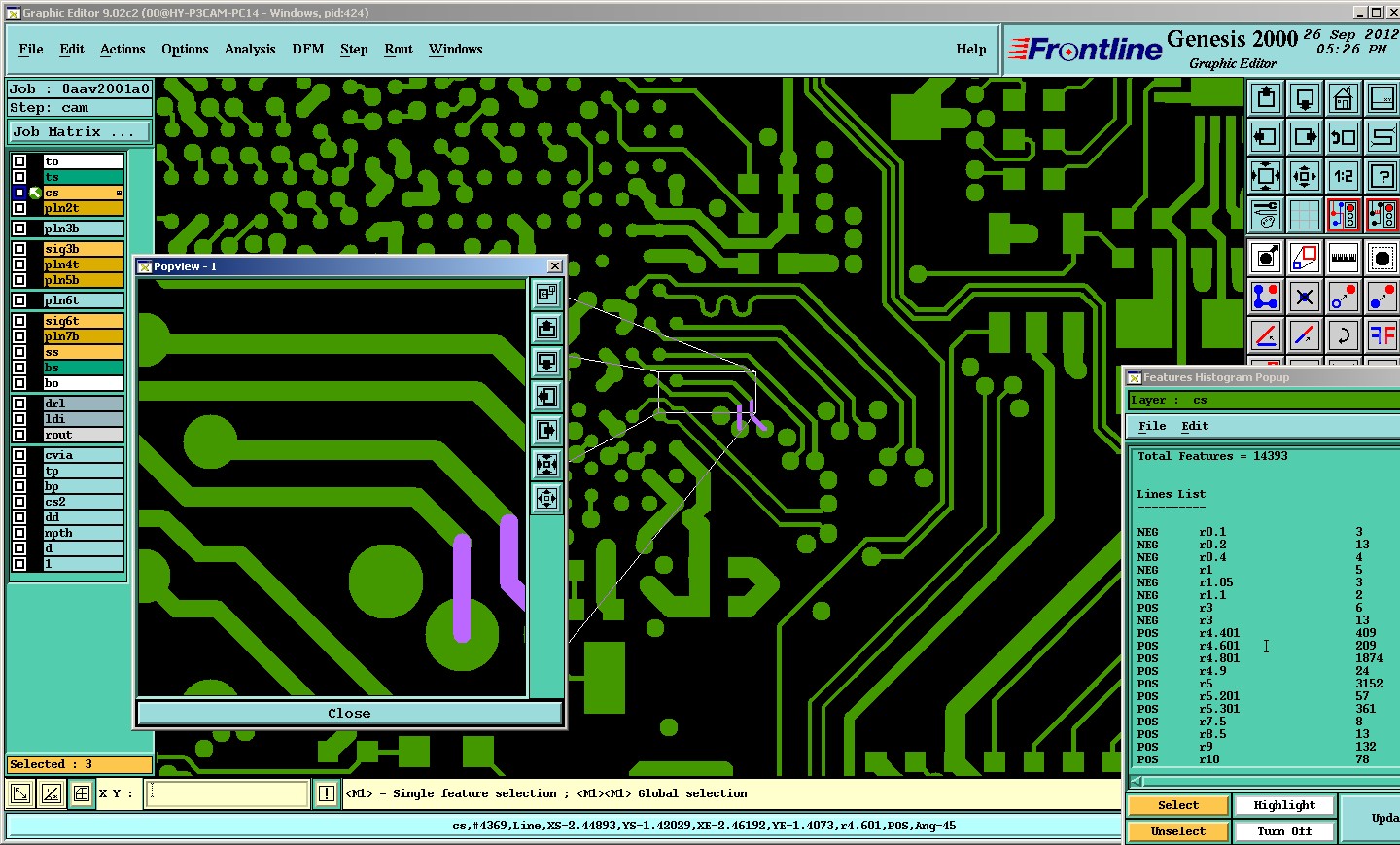Open the Rout menu
Image resolution: width=1400 pixels, height=845 pixels.
399,49
